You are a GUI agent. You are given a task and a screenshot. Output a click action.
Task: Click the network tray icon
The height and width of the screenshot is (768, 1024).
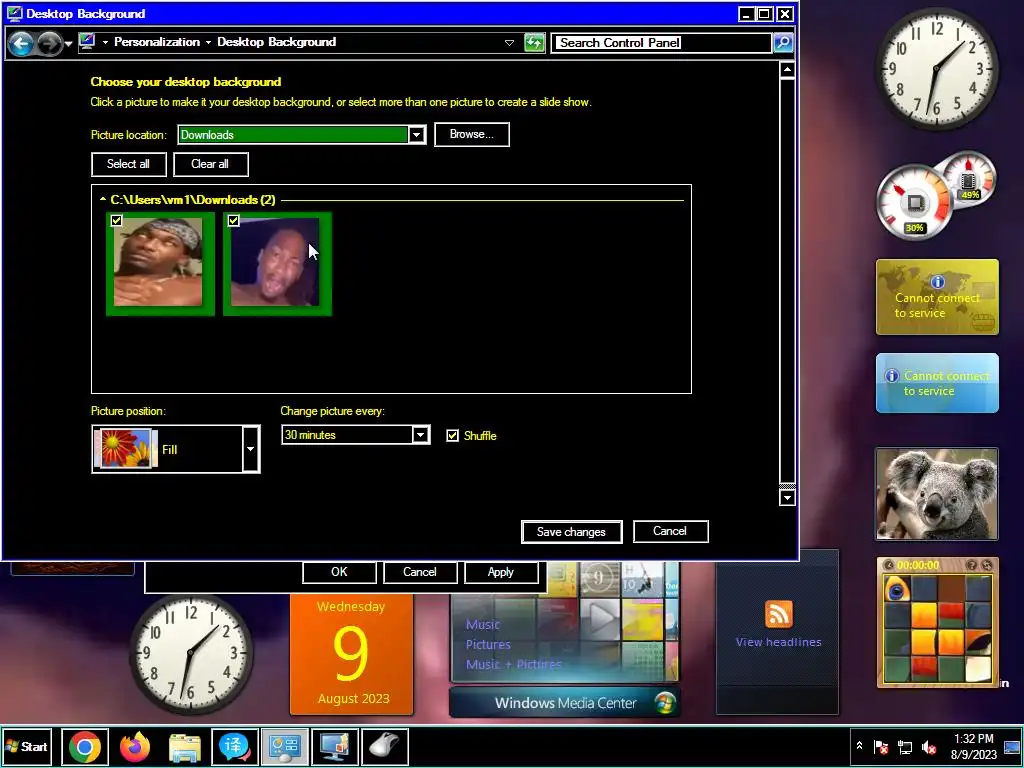click(905, 747)
